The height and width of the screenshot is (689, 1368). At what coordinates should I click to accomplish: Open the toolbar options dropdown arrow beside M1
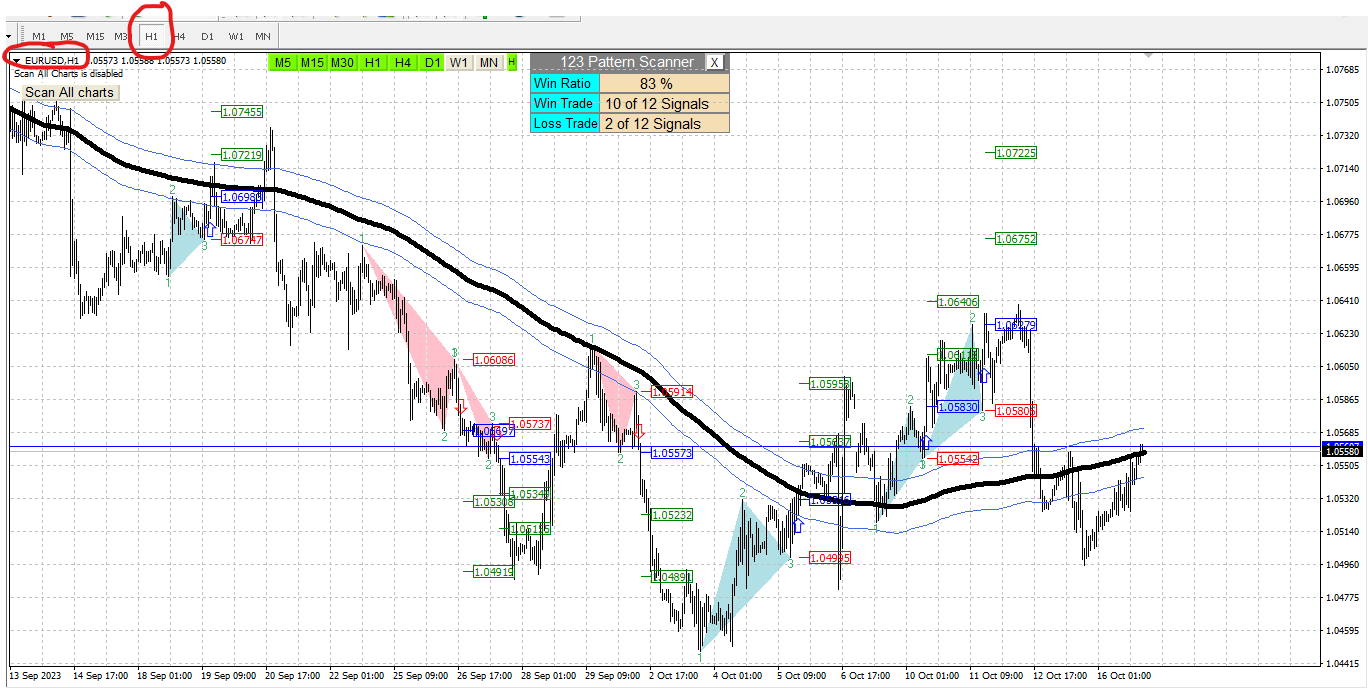(8, 36)
